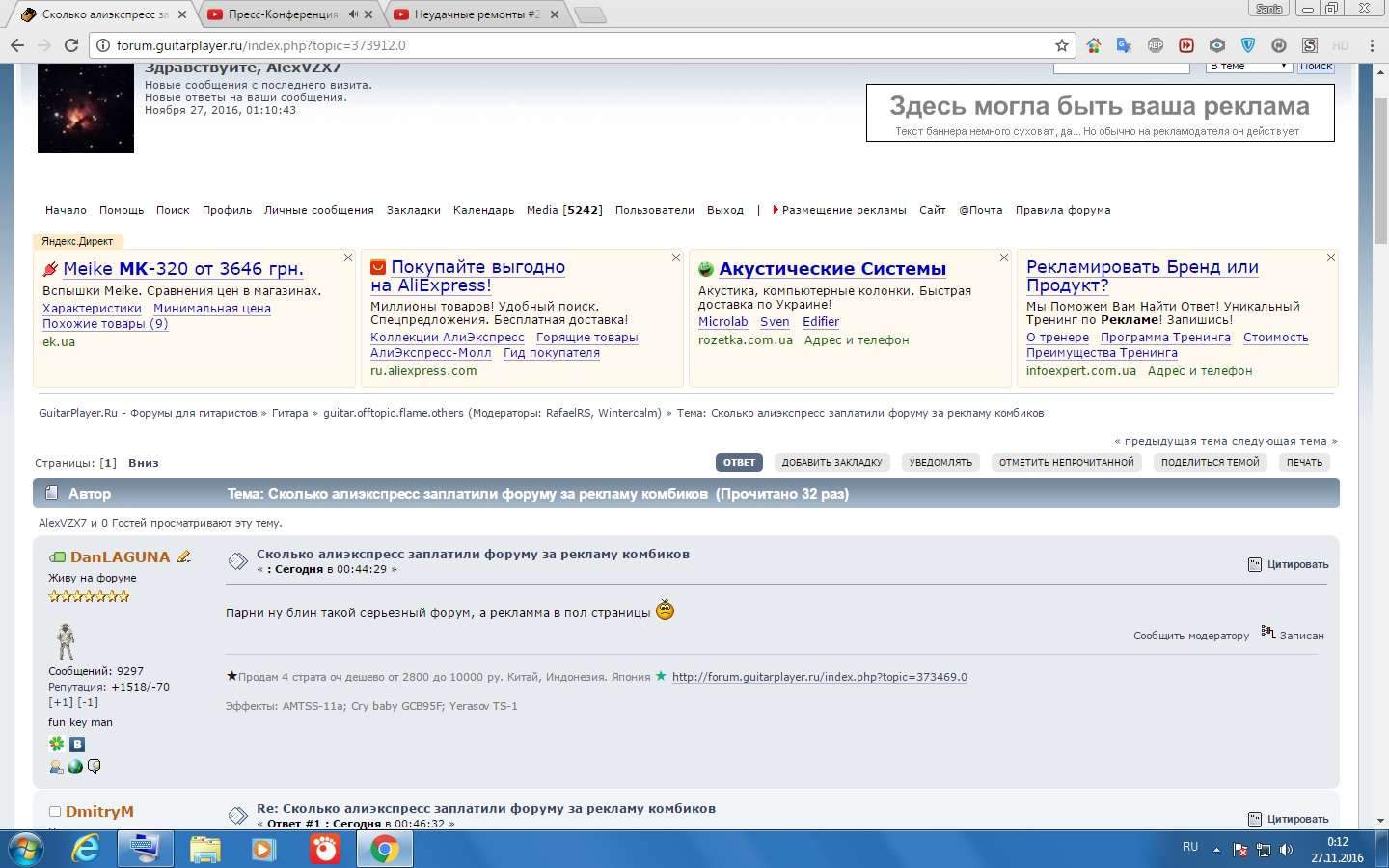Go back with the browser back arrow
Viewport: 1389px width, 868px height.
click(16, 45)
